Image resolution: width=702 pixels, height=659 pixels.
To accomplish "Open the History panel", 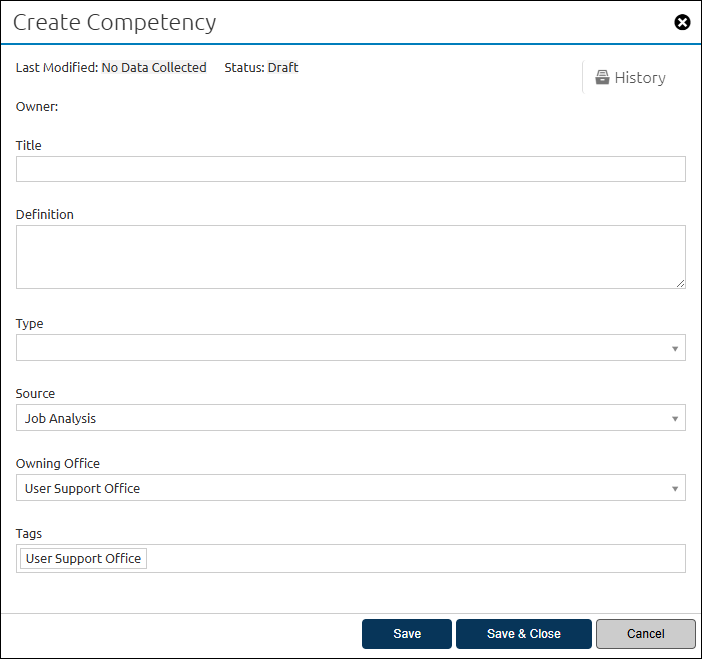I will coord(630,77).
